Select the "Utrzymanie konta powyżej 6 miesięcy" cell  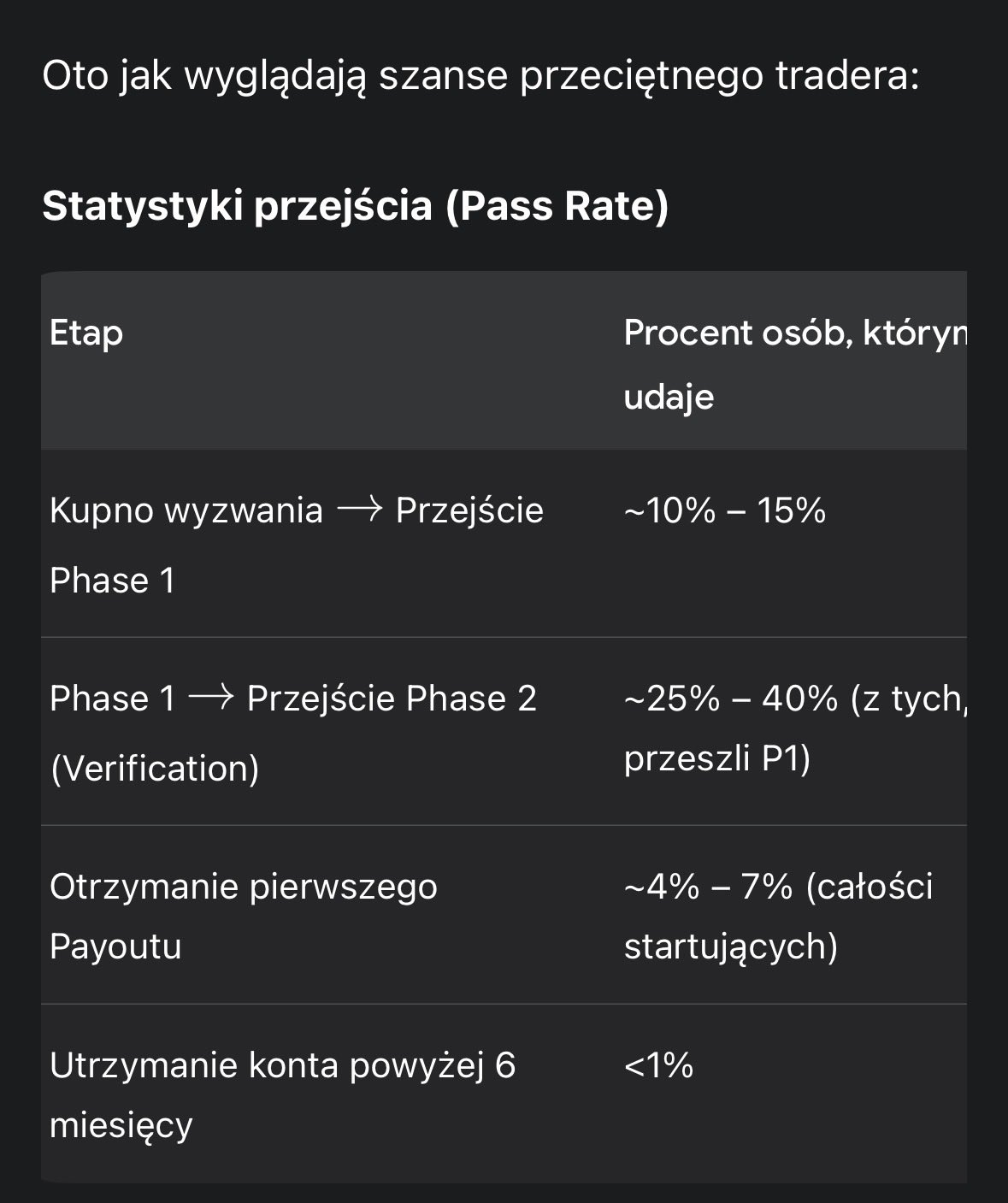(282, 1094)
